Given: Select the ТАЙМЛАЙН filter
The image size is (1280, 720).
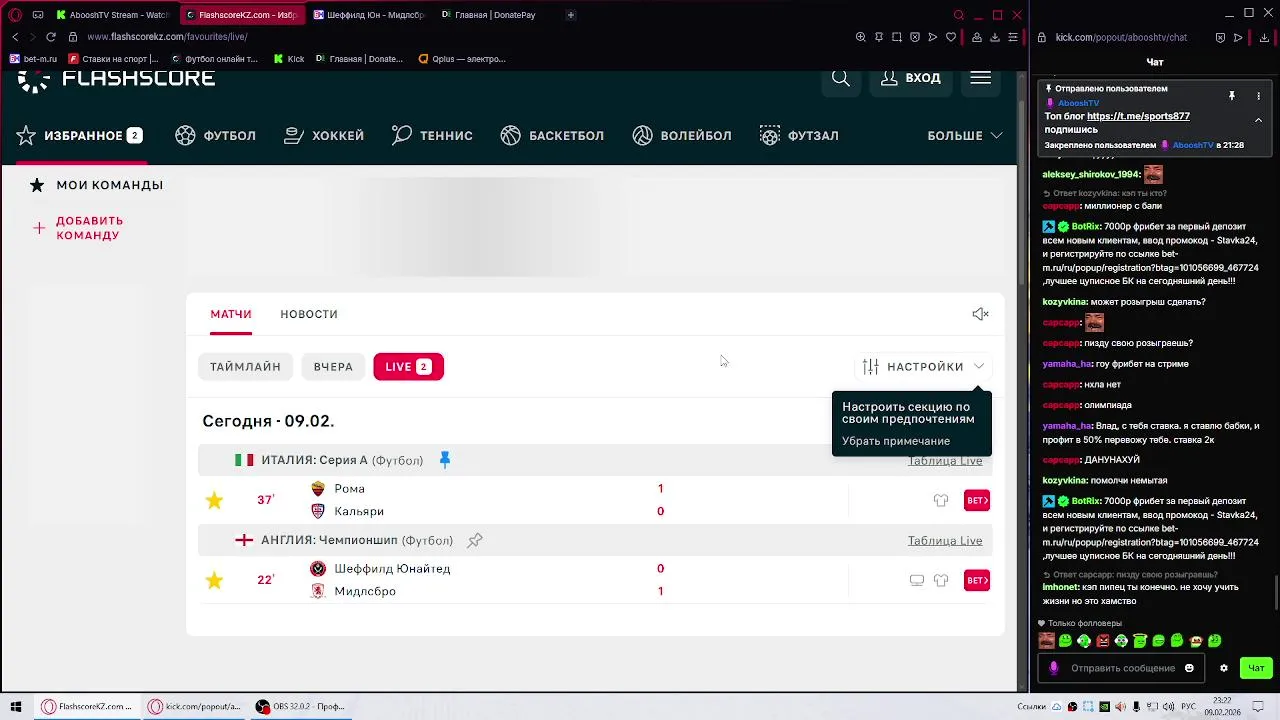Looking at the screenshot, I should [x=245, y=367].
